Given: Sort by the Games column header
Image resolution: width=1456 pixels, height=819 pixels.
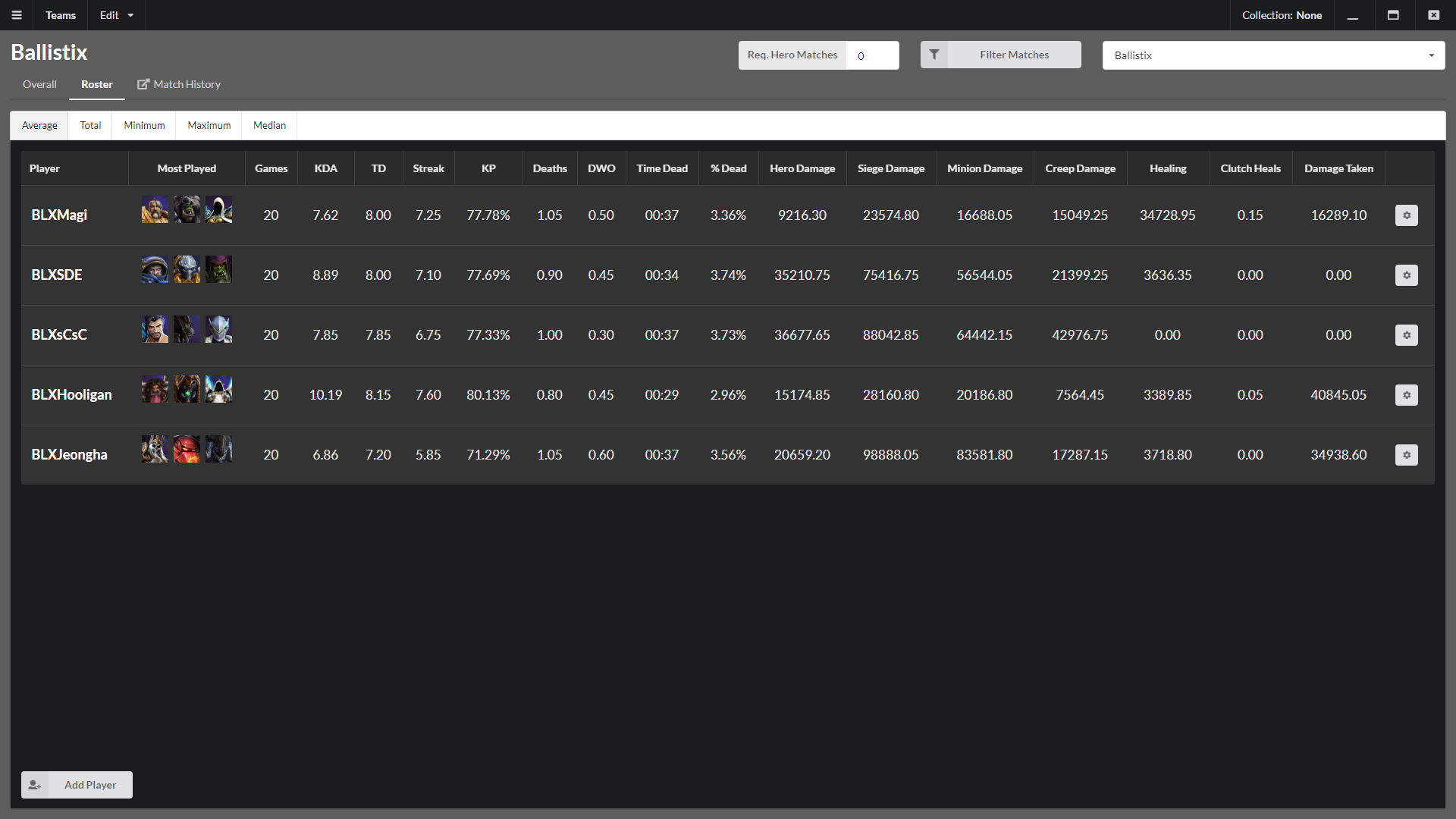Looking at the screenshot, I should pyautogui.click(x=271, y=168).
